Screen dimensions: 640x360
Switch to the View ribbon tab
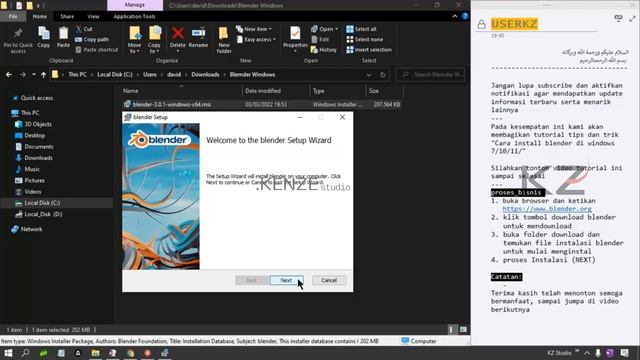click(93, 16)
